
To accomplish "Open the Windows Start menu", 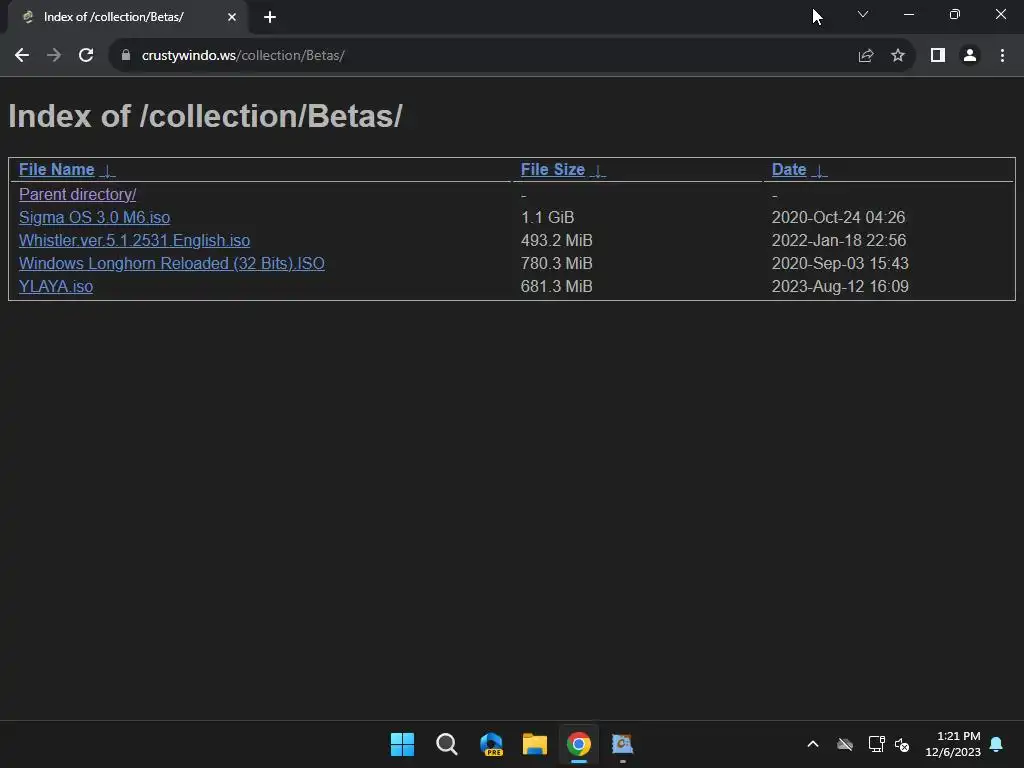I will pyautogui.click(x=402, y=744).
